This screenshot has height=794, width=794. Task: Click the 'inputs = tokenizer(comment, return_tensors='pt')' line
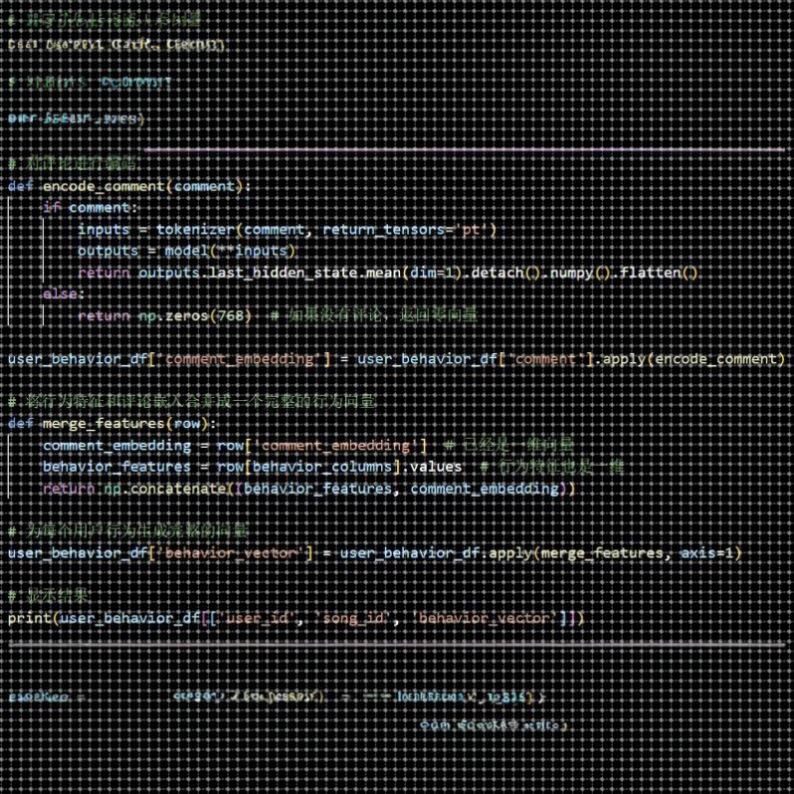coord(287,230)
